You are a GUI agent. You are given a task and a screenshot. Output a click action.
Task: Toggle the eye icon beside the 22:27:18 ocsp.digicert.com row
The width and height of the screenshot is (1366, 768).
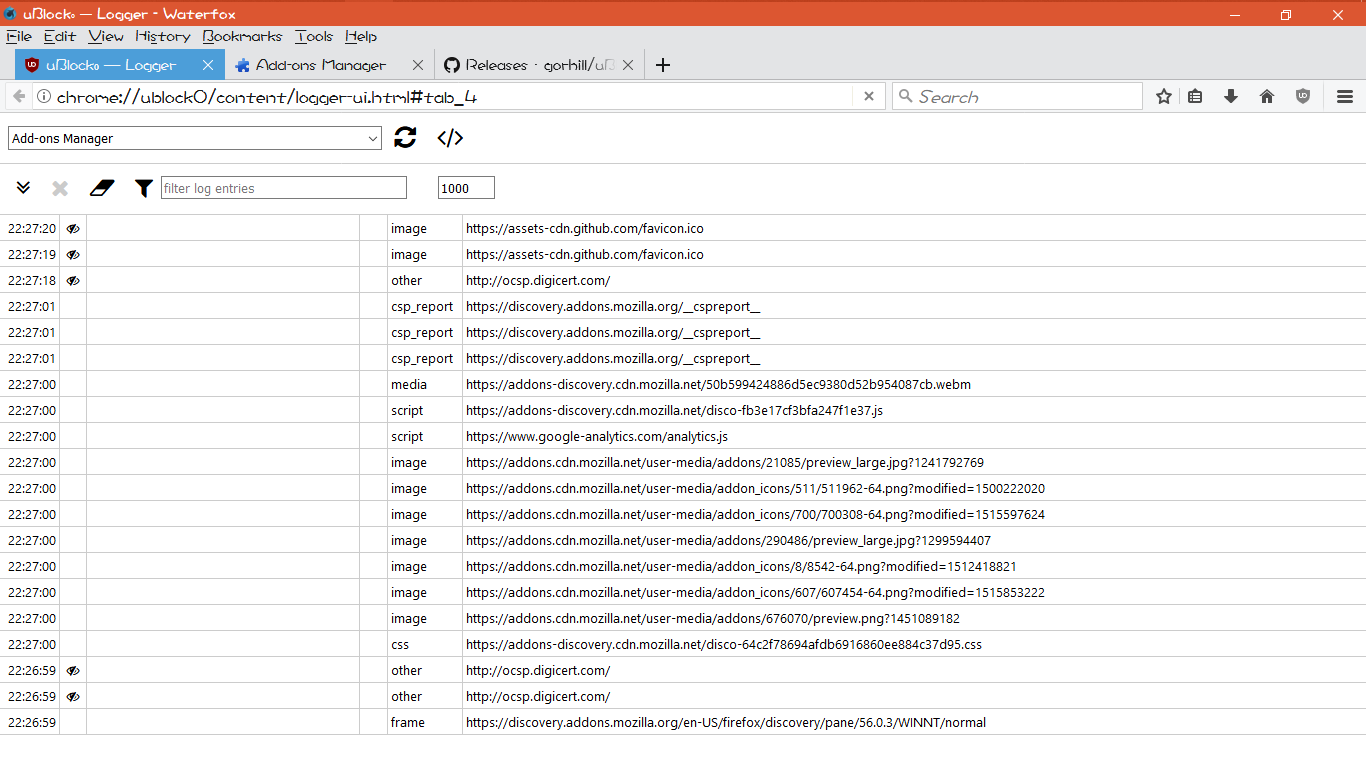pos(71,280)
